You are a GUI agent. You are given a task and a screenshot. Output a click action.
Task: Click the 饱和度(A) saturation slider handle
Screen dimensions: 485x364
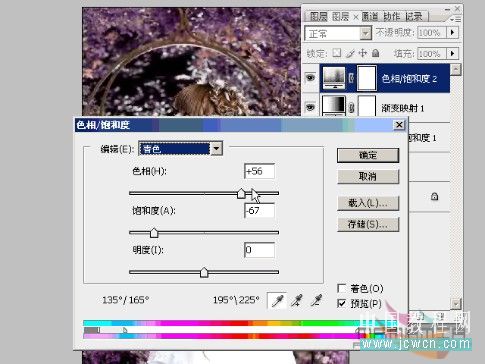(x=154, y=233)
